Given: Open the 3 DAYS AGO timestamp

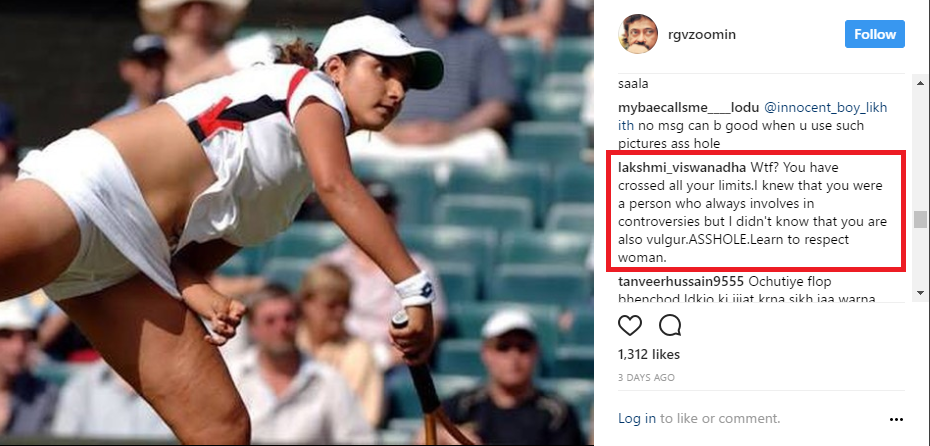Looking at the screenshot, I should pyautogui.click(x=646, y=377).
